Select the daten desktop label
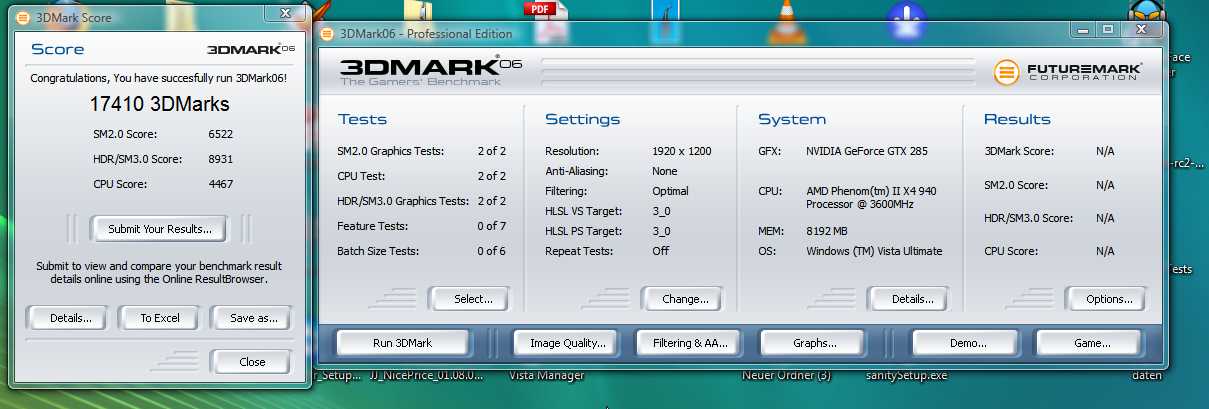1209x409 pixels. (1146, 376)
